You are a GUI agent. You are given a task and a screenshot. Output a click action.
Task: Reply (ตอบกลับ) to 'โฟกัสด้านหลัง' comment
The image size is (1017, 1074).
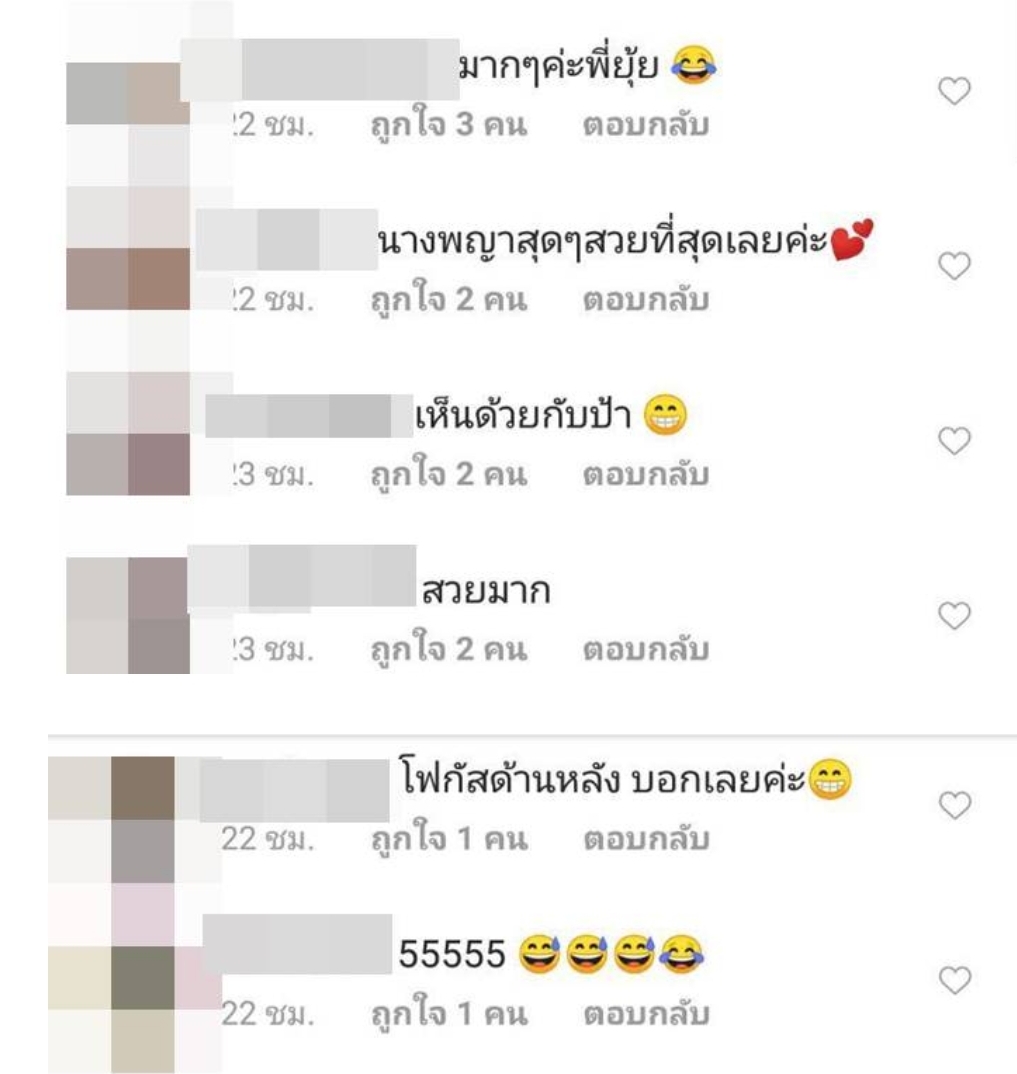[x=646, y=839]
